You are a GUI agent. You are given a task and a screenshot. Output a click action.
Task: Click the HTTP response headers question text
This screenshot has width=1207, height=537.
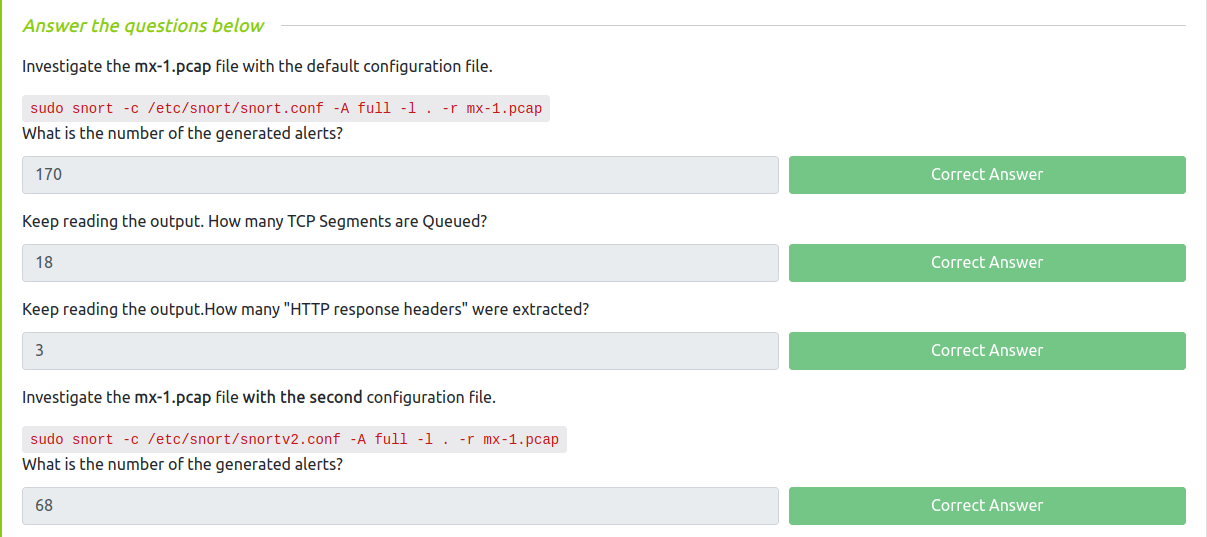click(305, 309)
